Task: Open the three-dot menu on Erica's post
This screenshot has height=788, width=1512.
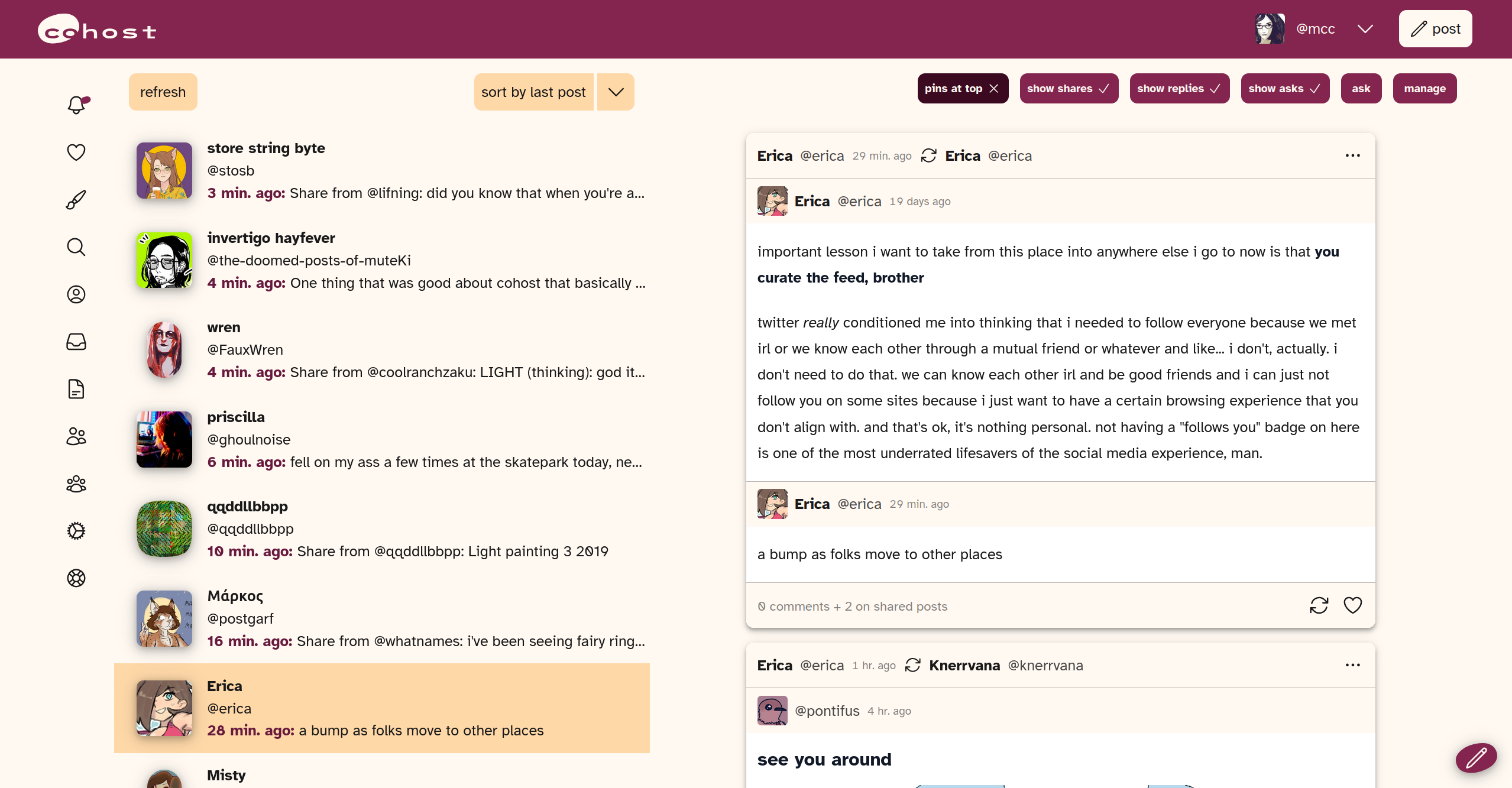Action: (x=1352, y=155)
